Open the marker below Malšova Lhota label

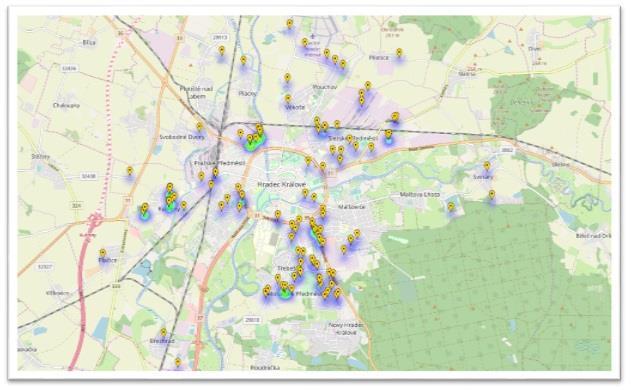click(451, 207)
